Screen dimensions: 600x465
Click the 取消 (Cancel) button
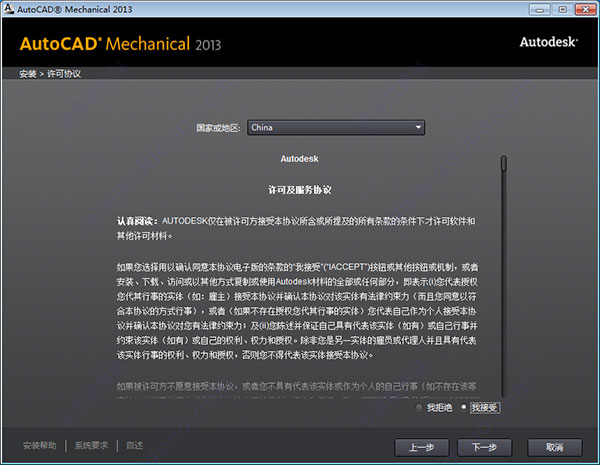pos(555,447)
